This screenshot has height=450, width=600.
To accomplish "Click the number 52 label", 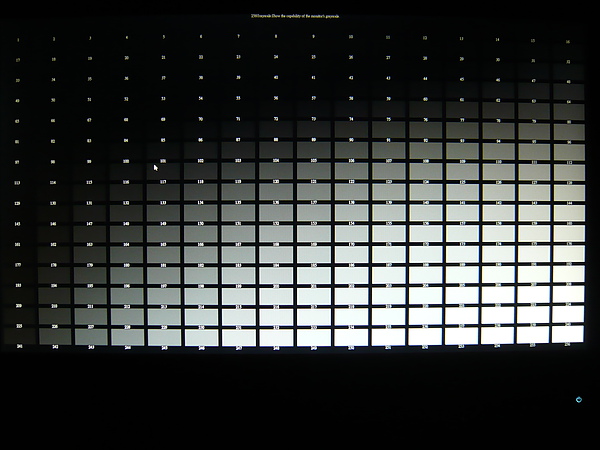I will (126, 99).
